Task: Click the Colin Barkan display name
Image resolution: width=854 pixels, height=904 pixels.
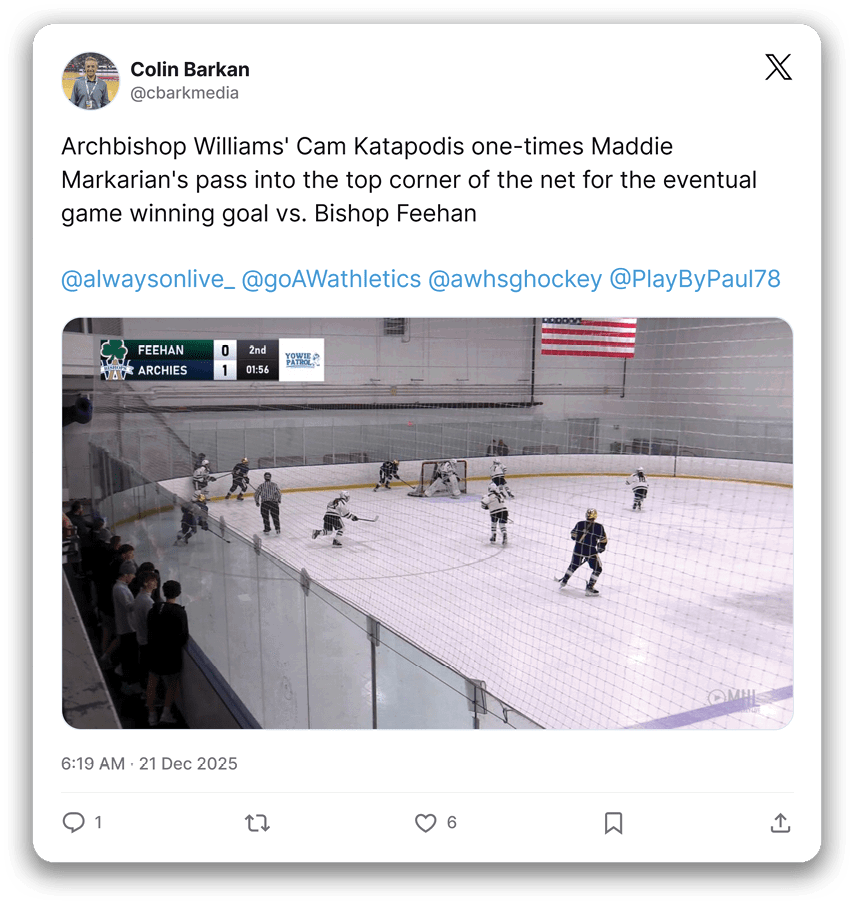Action: [190, 69]
